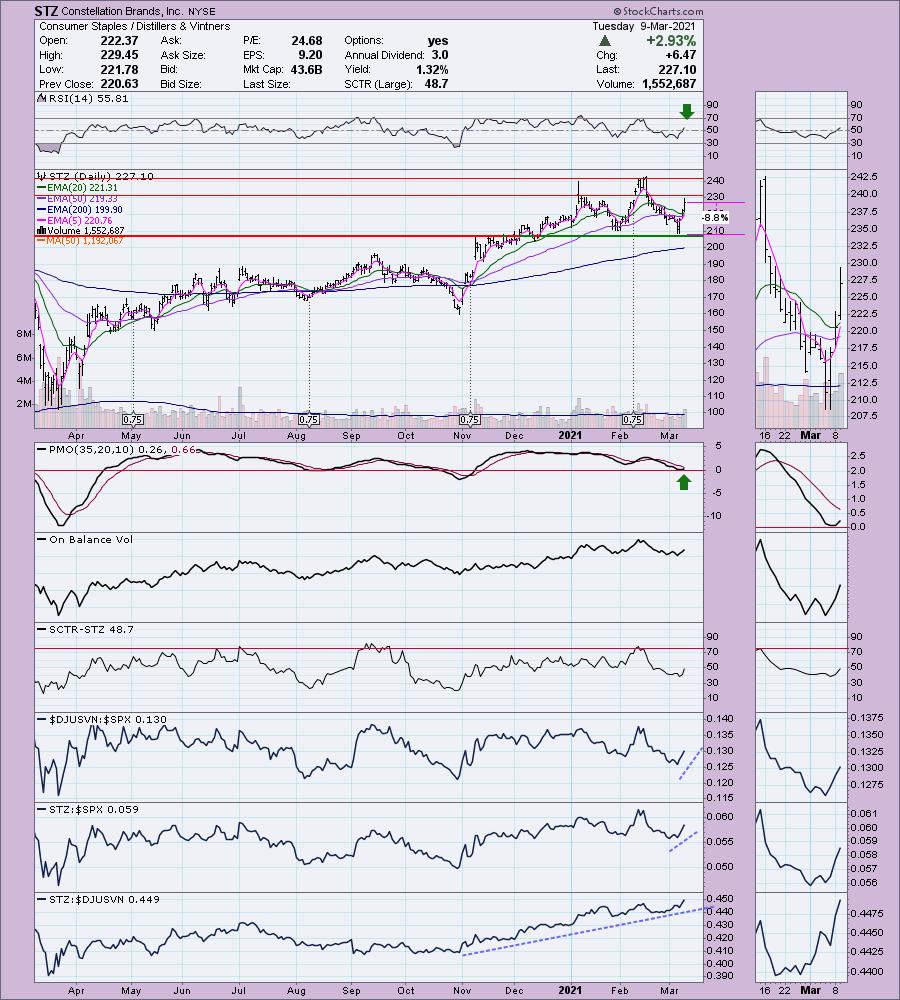
Task: Click the small chart icon beside RSI(14)
Action: tap(42, 98)
